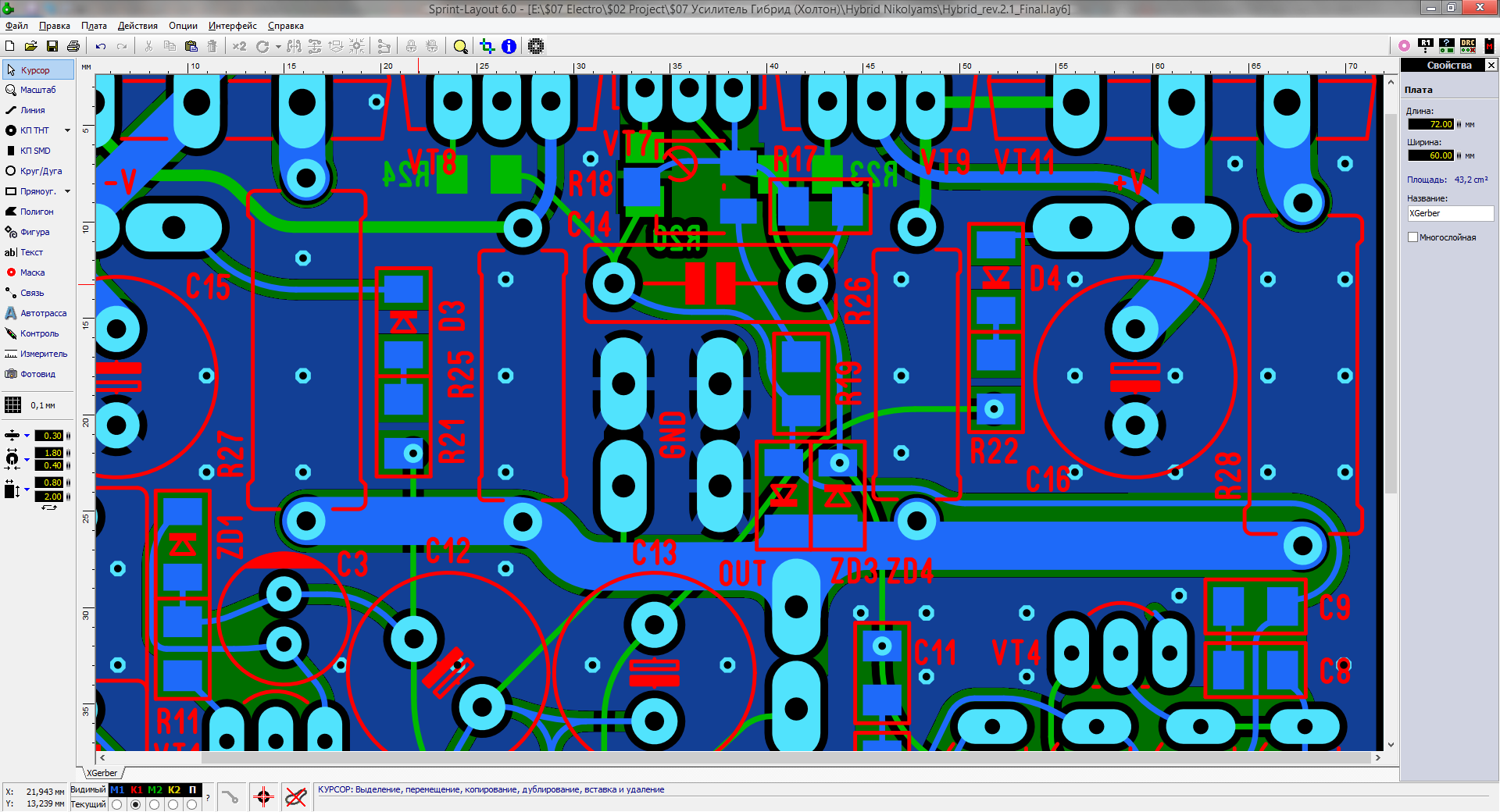Click the crosshair origin icon in status bar

[x=263, y=797]
